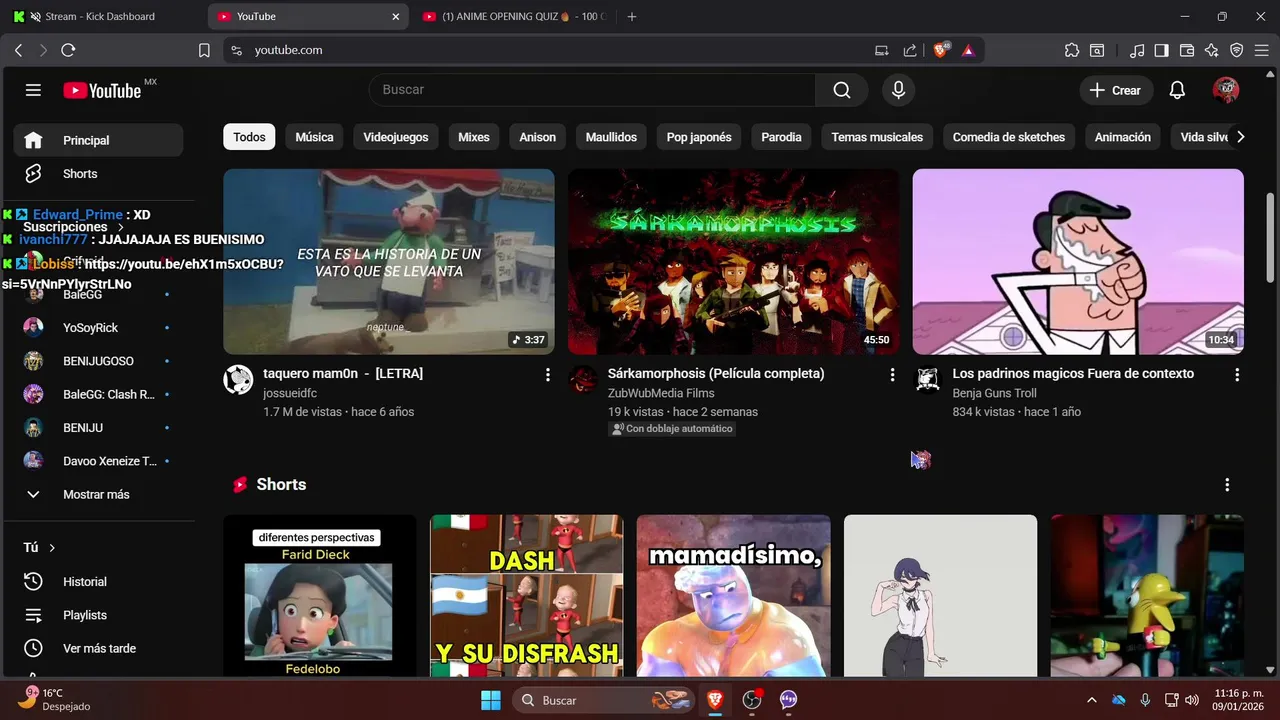Open the account avatar menu
Viewport: 1280px width, 720px height.
click(1226, 90)
